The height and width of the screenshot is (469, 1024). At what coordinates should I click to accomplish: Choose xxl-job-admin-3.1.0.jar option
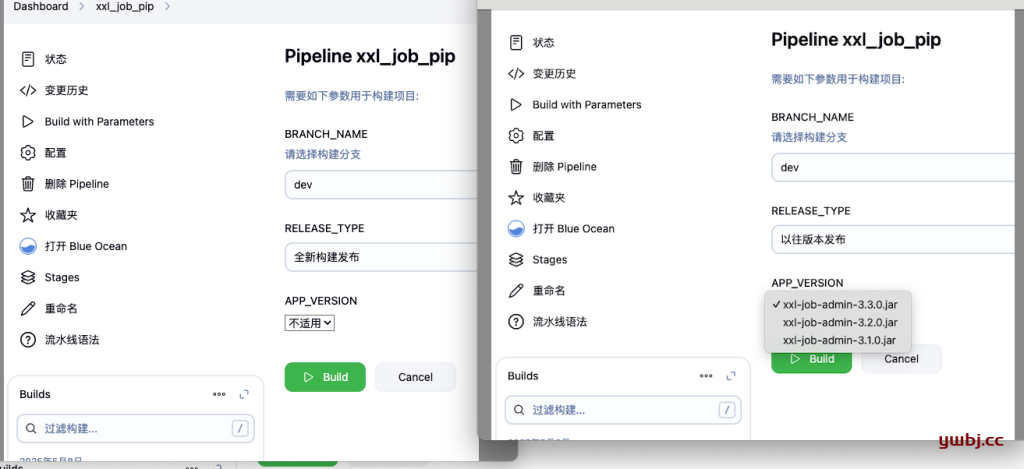pos(839,340)
